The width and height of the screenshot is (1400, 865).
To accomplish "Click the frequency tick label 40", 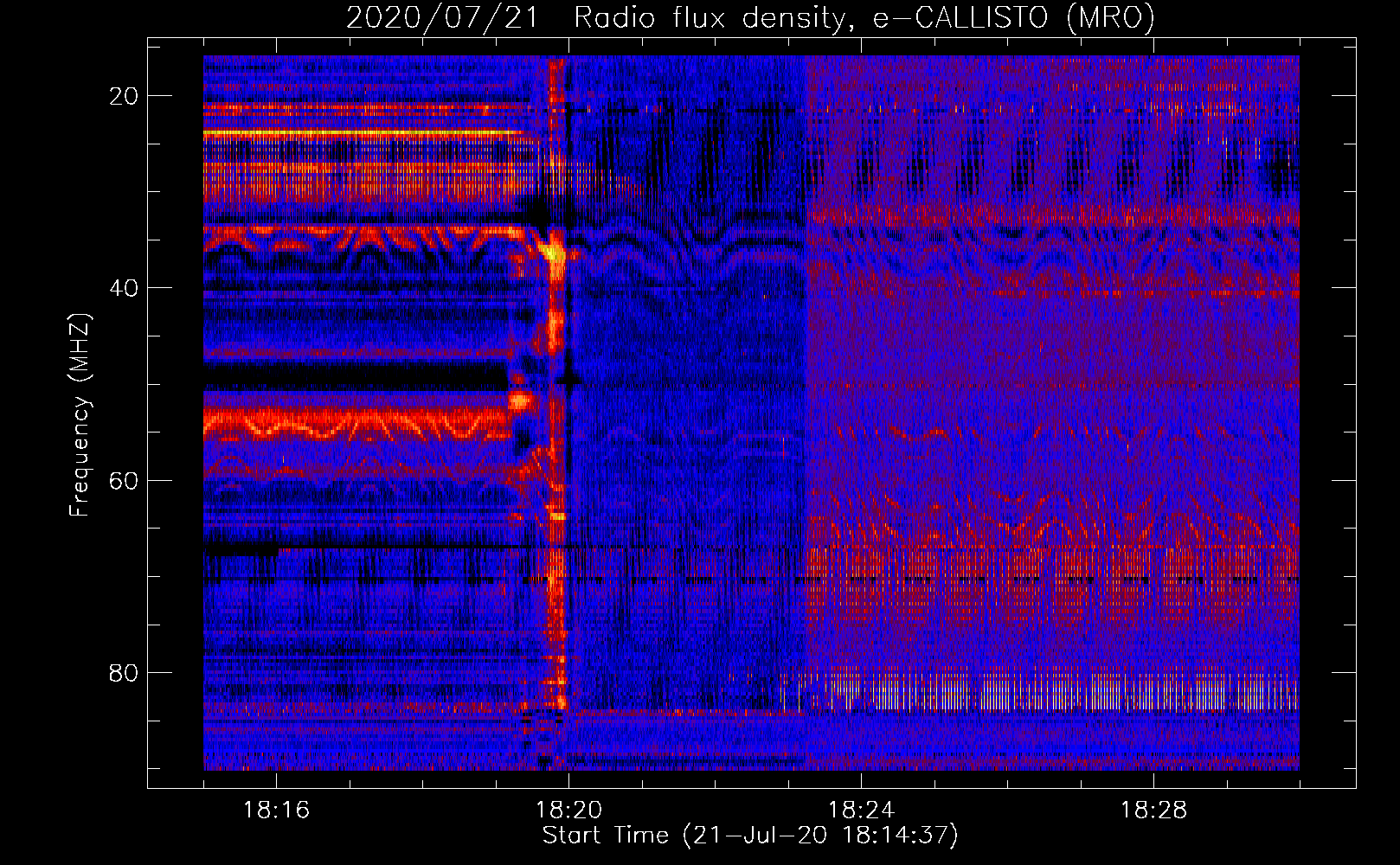I will pyautogui.click(x=124, y=288).
